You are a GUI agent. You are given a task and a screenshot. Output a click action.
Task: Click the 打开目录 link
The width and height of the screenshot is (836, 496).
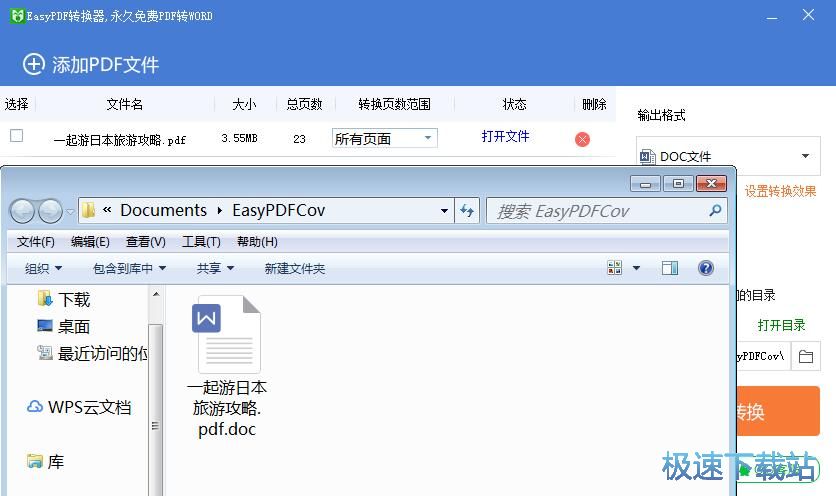[x=781, y=325]
